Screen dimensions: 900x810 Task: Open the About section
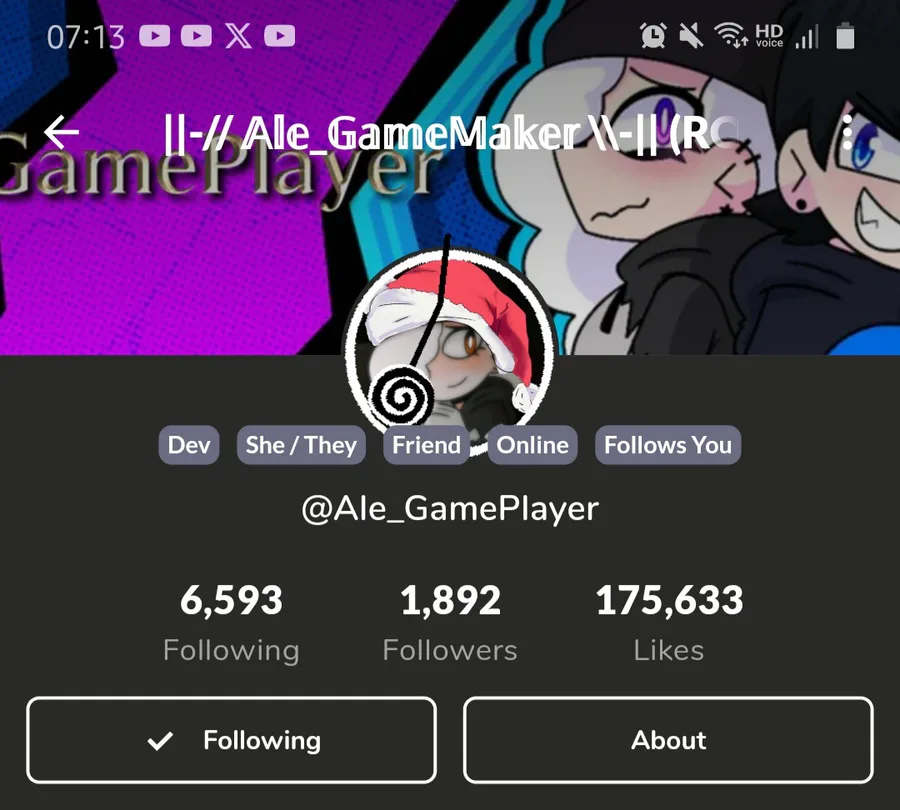coord(668,740)
